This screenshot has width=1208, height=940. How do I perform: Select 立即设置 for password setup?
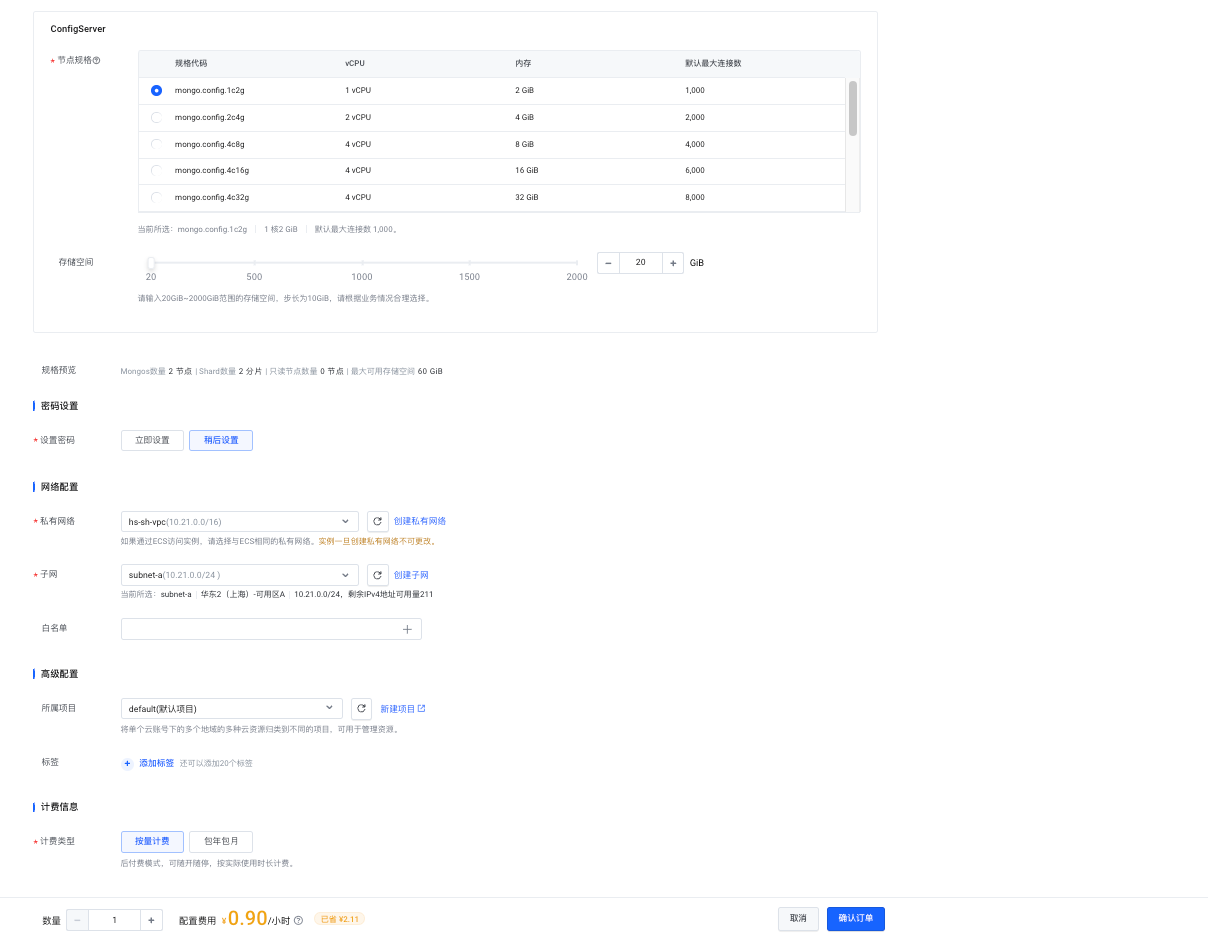point(152,440)
